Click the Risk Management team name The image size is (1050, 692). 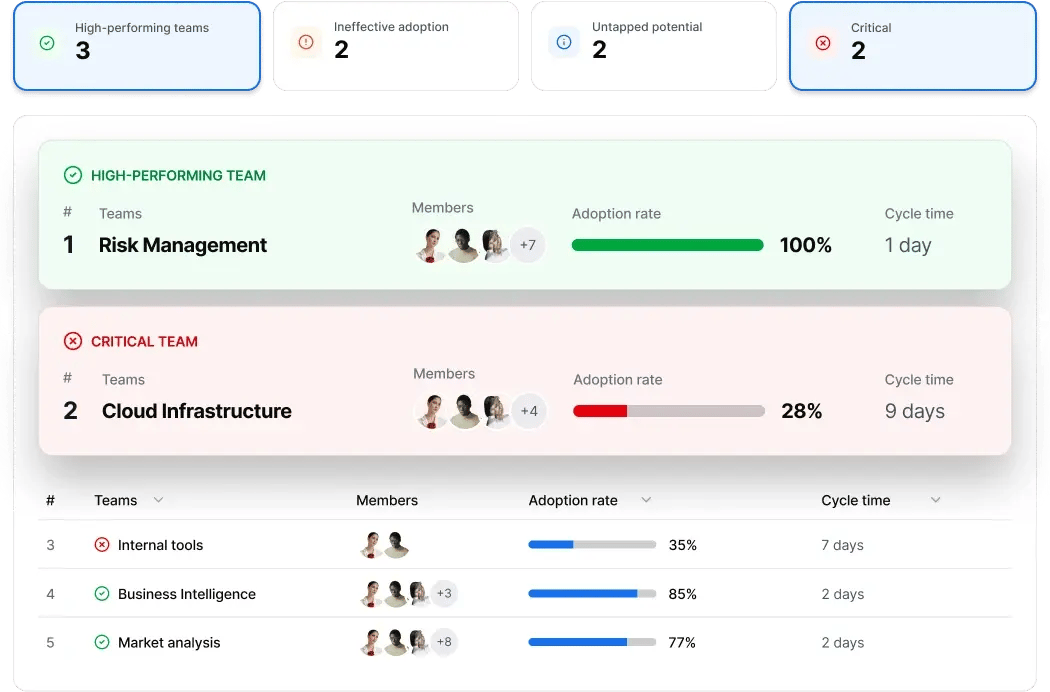click(182, 245)
